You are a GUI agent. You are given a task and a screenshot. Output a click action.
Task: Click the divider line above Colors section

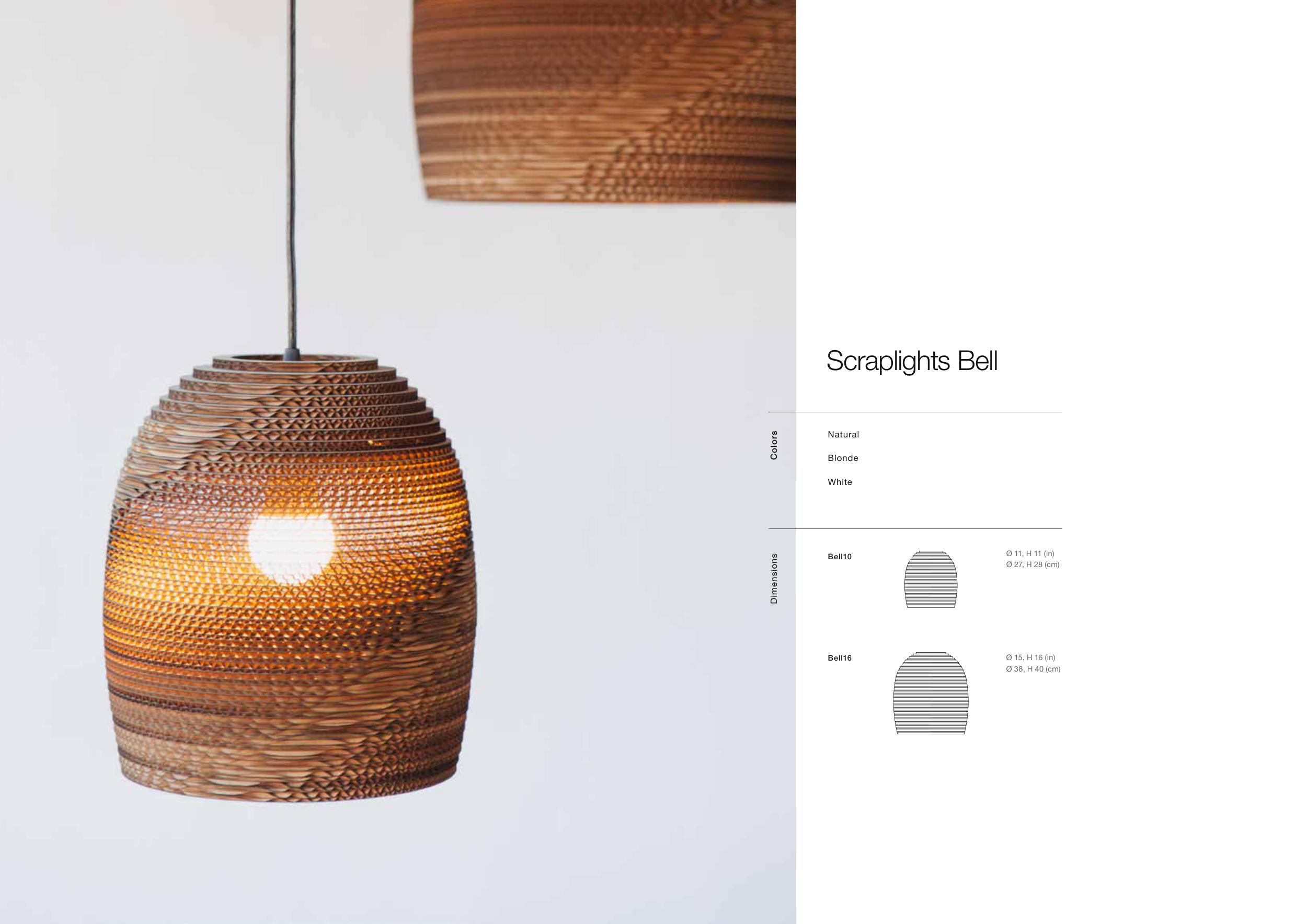pyautogui.click(x=915, y=412)
